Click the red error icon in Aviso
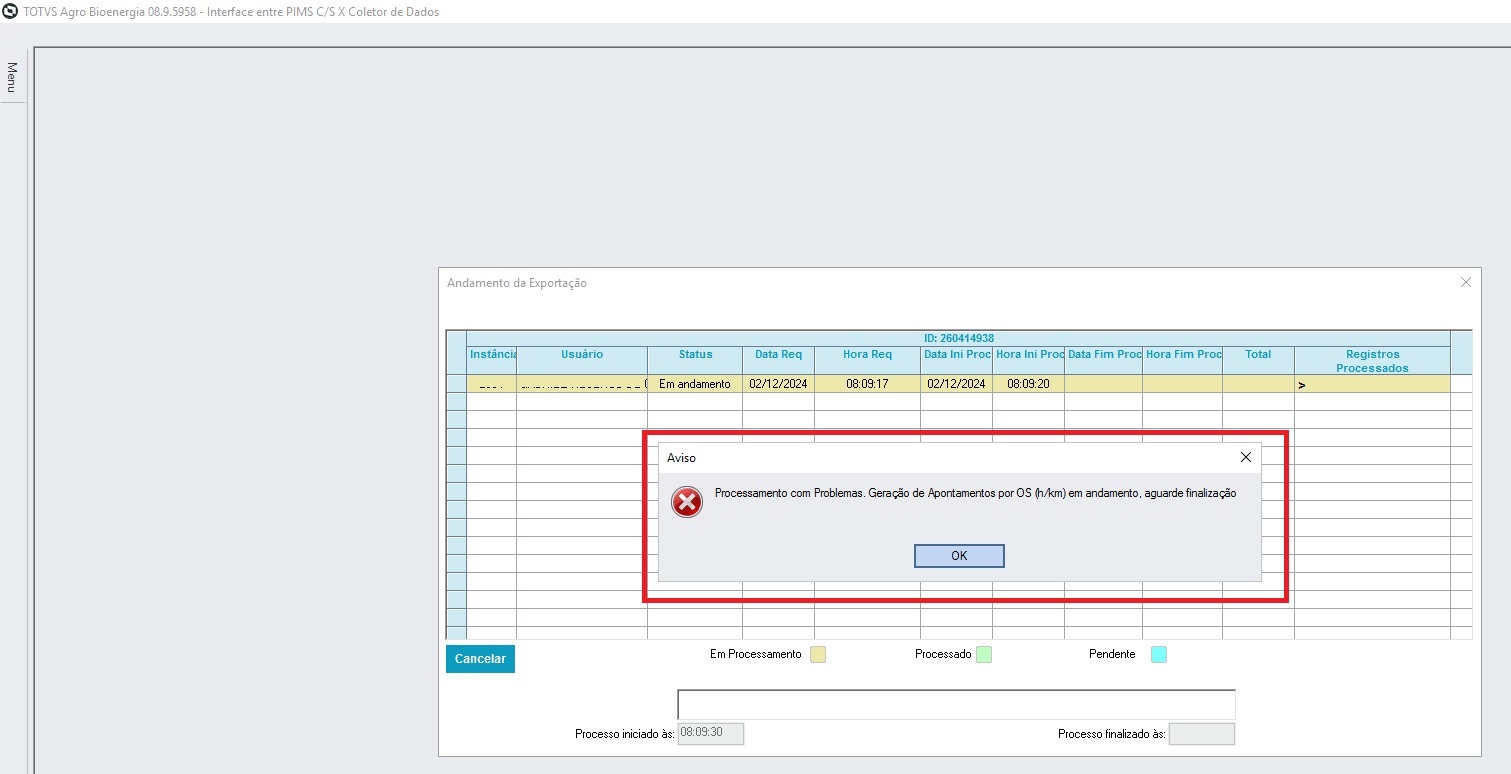 (686, 502)
